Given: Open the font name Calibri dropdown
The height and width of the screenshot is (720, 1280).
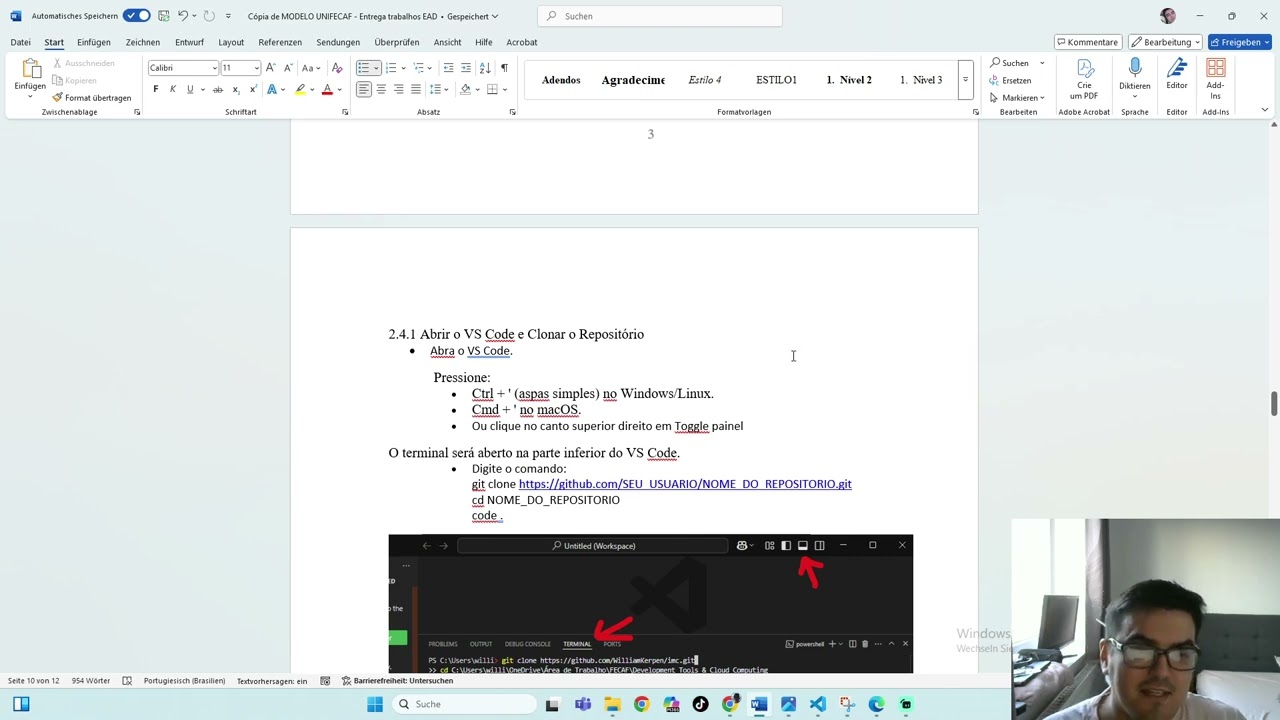Looking at the screenshot, I should pos(214,68).
